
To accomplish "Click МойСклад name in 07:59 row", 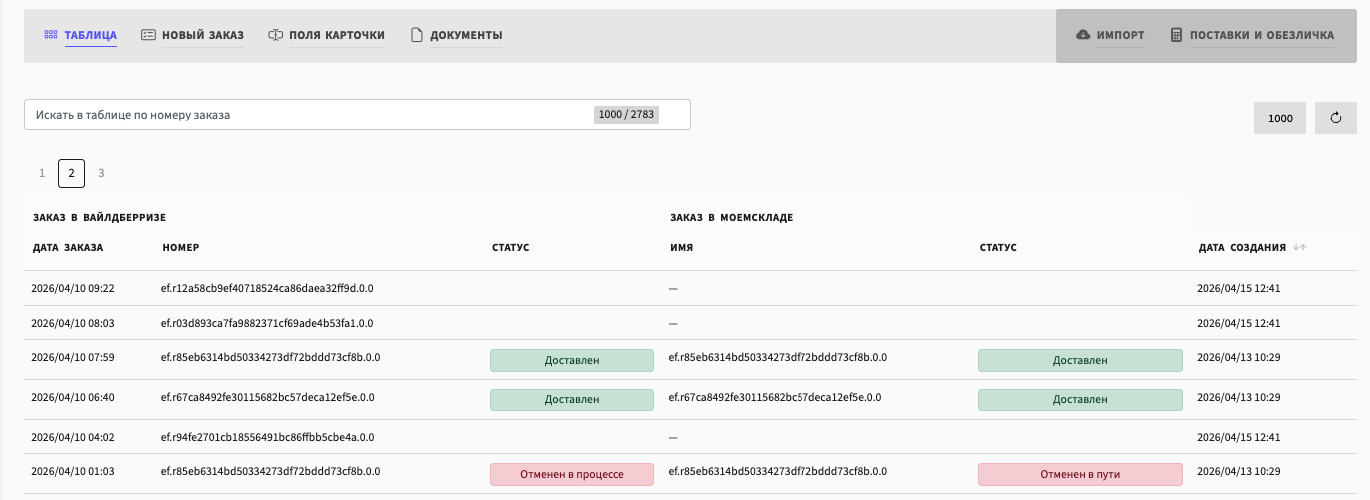I will [x=778, y=357].
